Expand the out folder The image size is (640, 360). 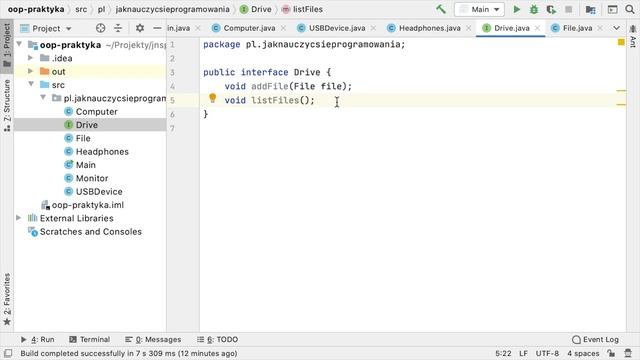tap(31, 71)
